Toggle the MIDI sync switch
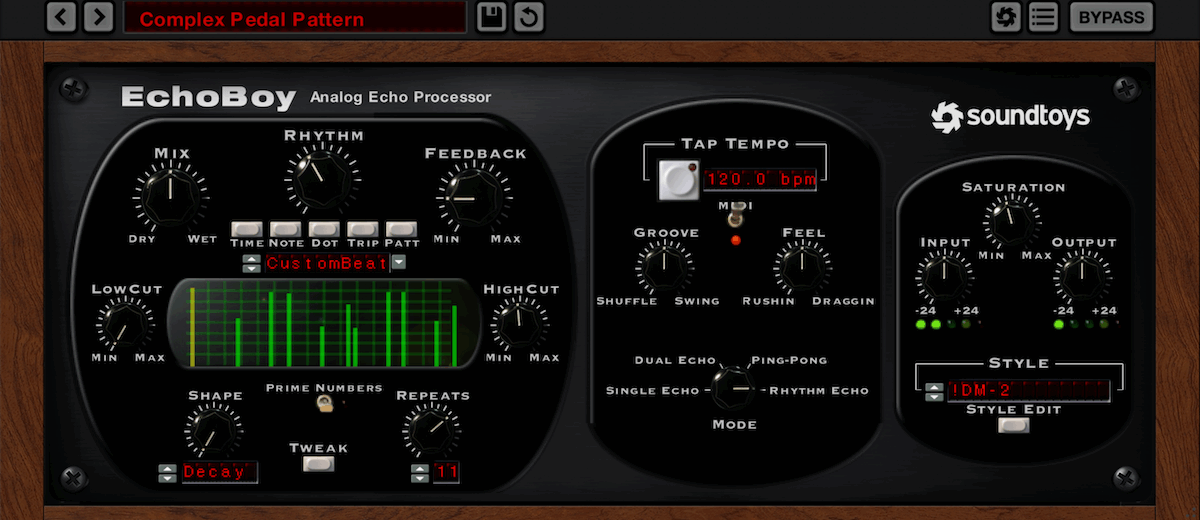 click(x=735, y=218)
